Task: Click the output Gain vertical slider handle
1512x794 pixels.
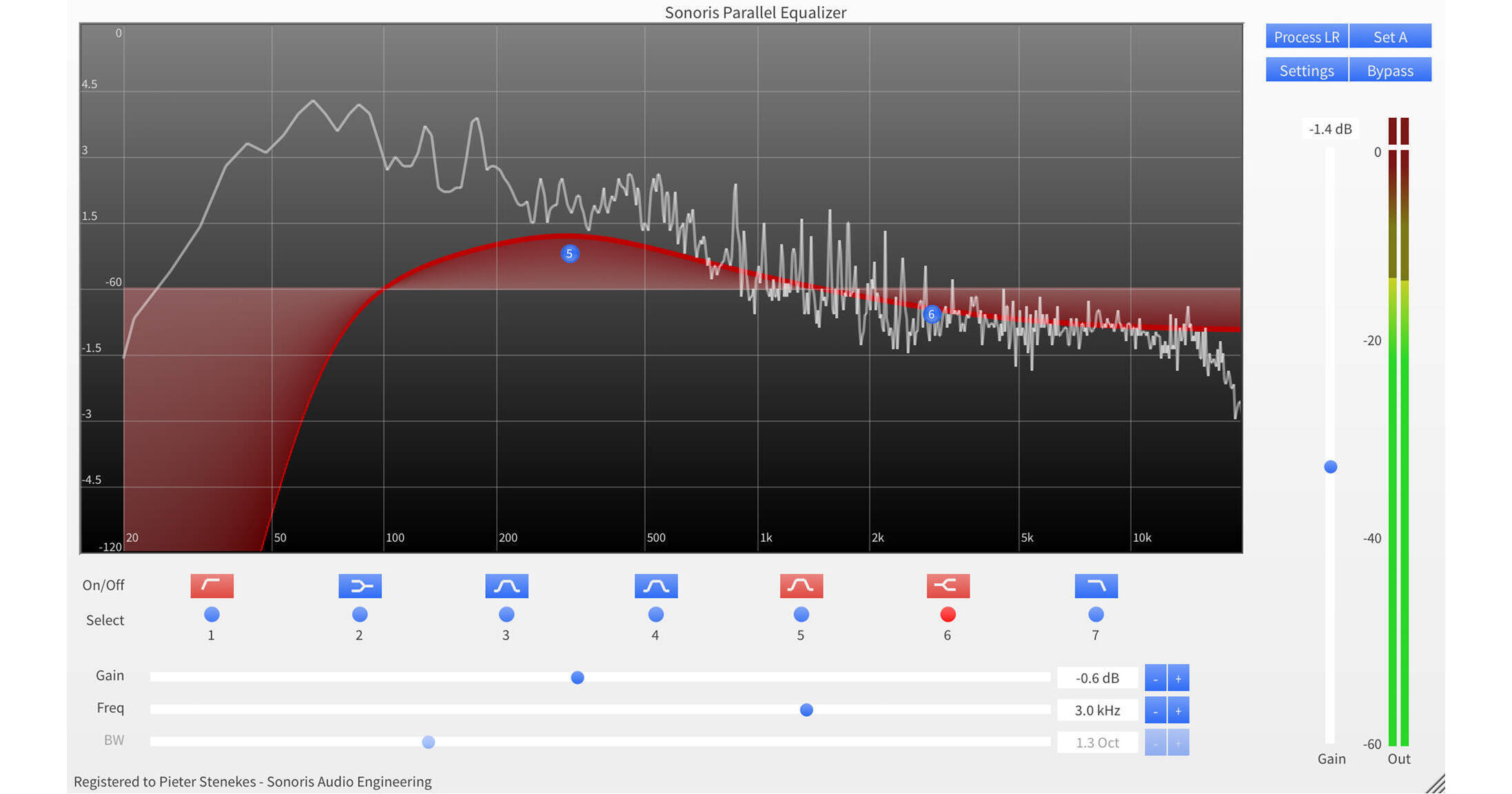Action: (1331, 467)
